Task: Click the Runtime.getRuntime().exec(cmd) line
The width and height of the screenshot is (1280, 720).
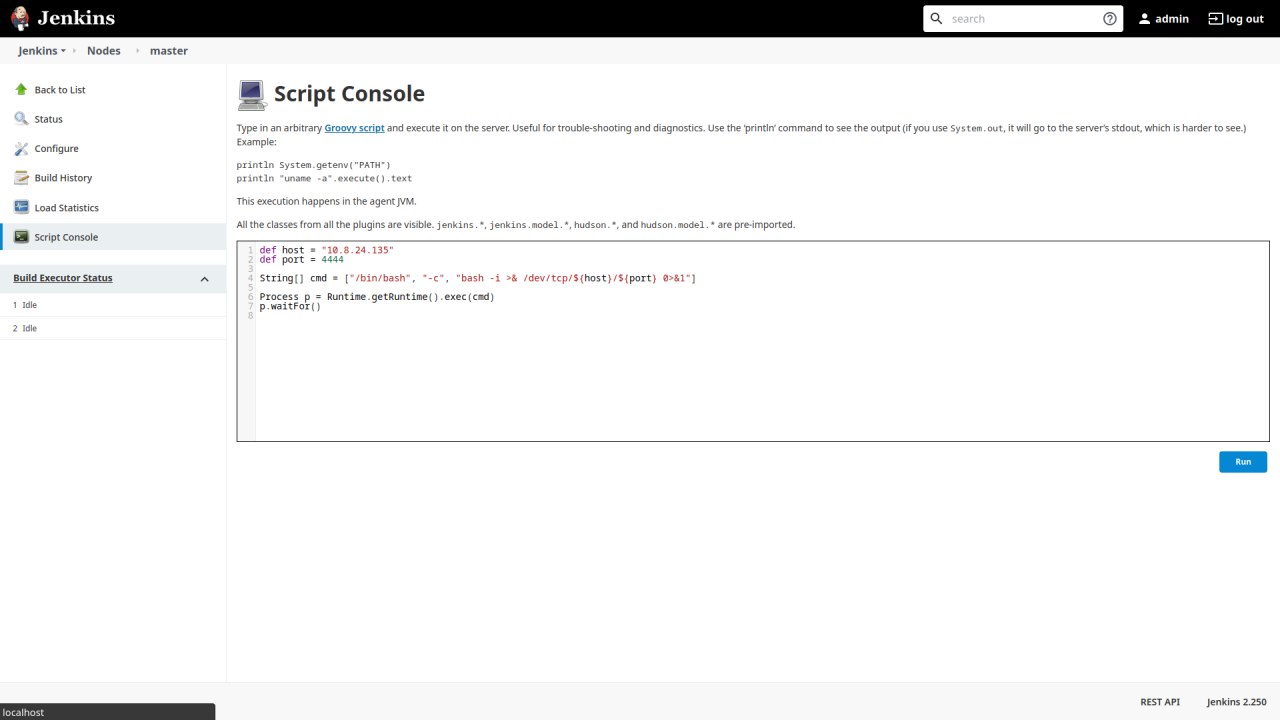Action: (377, 297)
